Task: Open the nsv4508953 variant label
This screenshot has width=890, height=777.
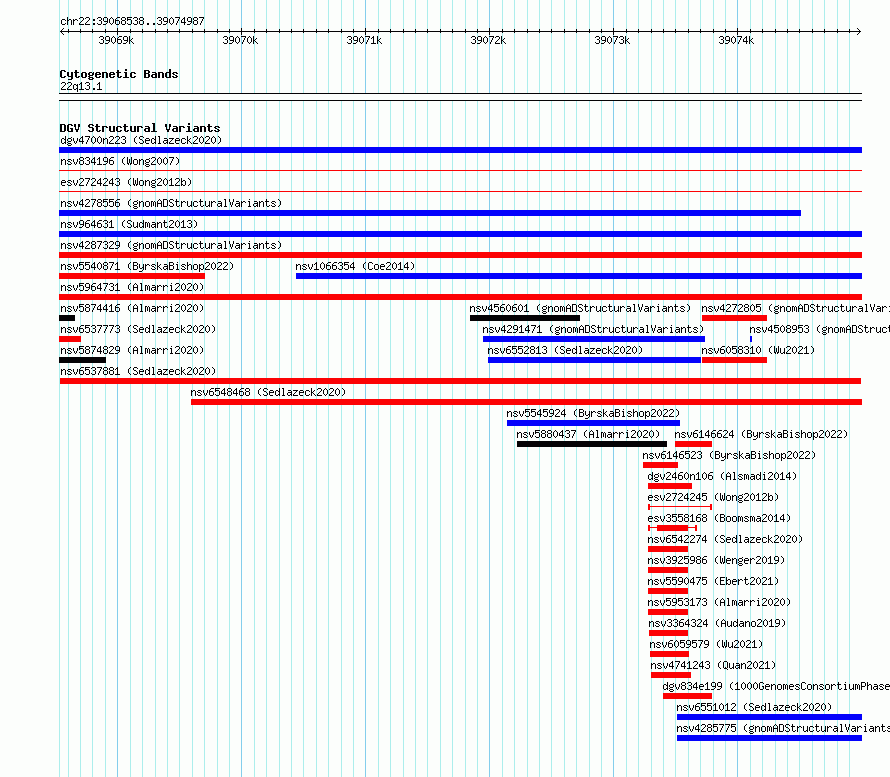Action: pyautogui.click(x=819, y=329)
